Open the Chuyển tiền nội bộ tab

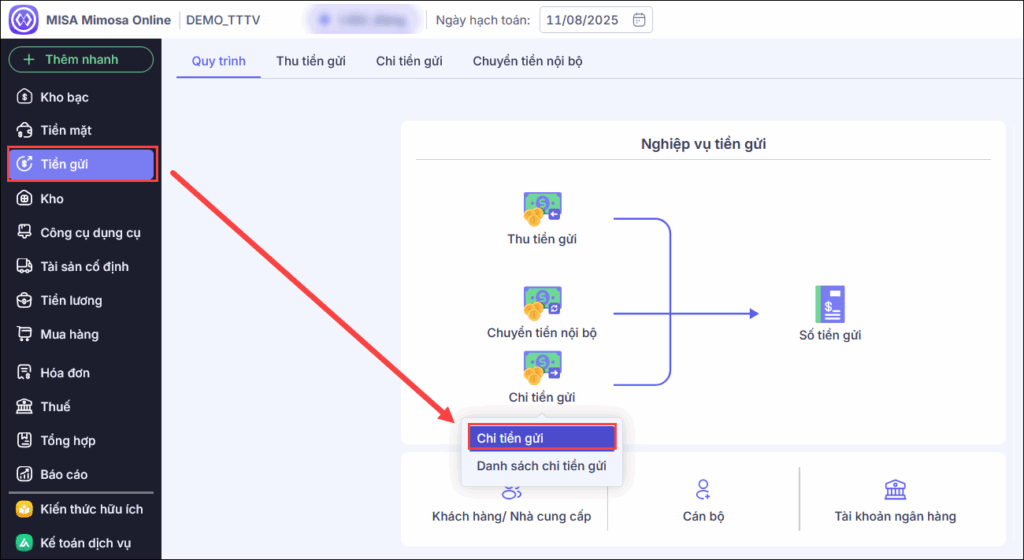[528, 61]
